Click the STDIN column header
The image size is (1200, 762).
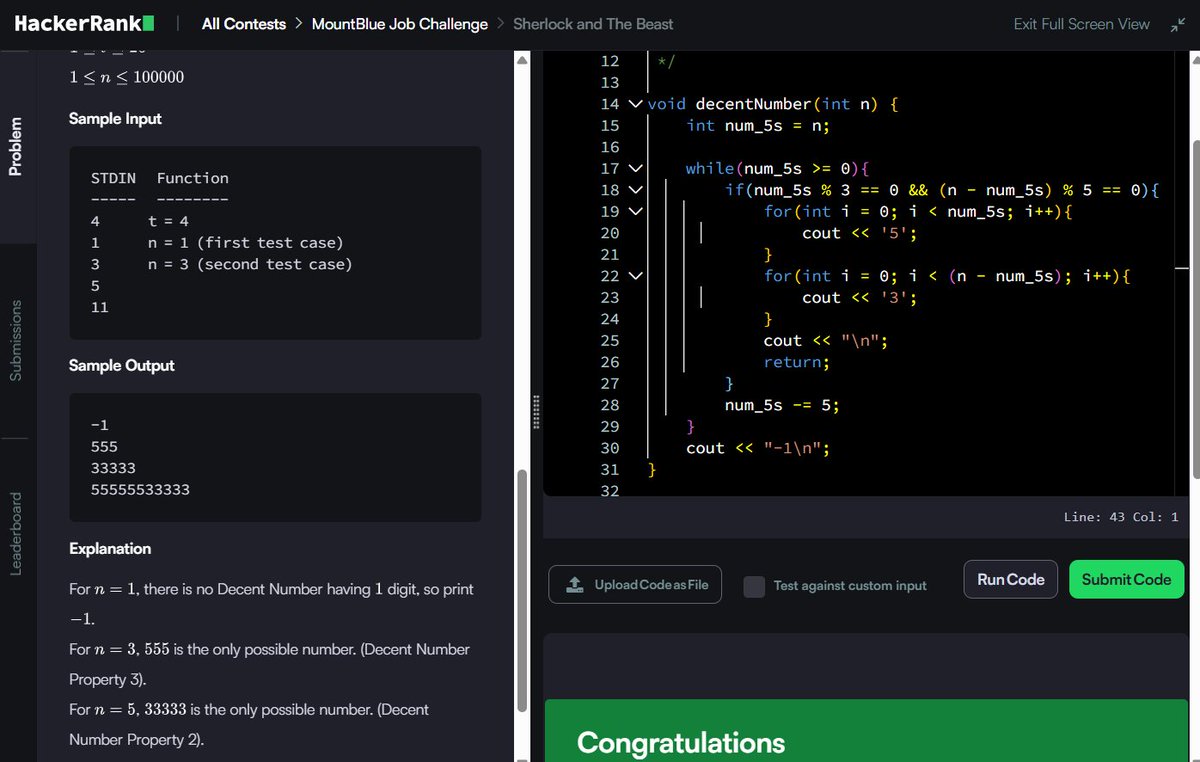(x=113, y=178)
